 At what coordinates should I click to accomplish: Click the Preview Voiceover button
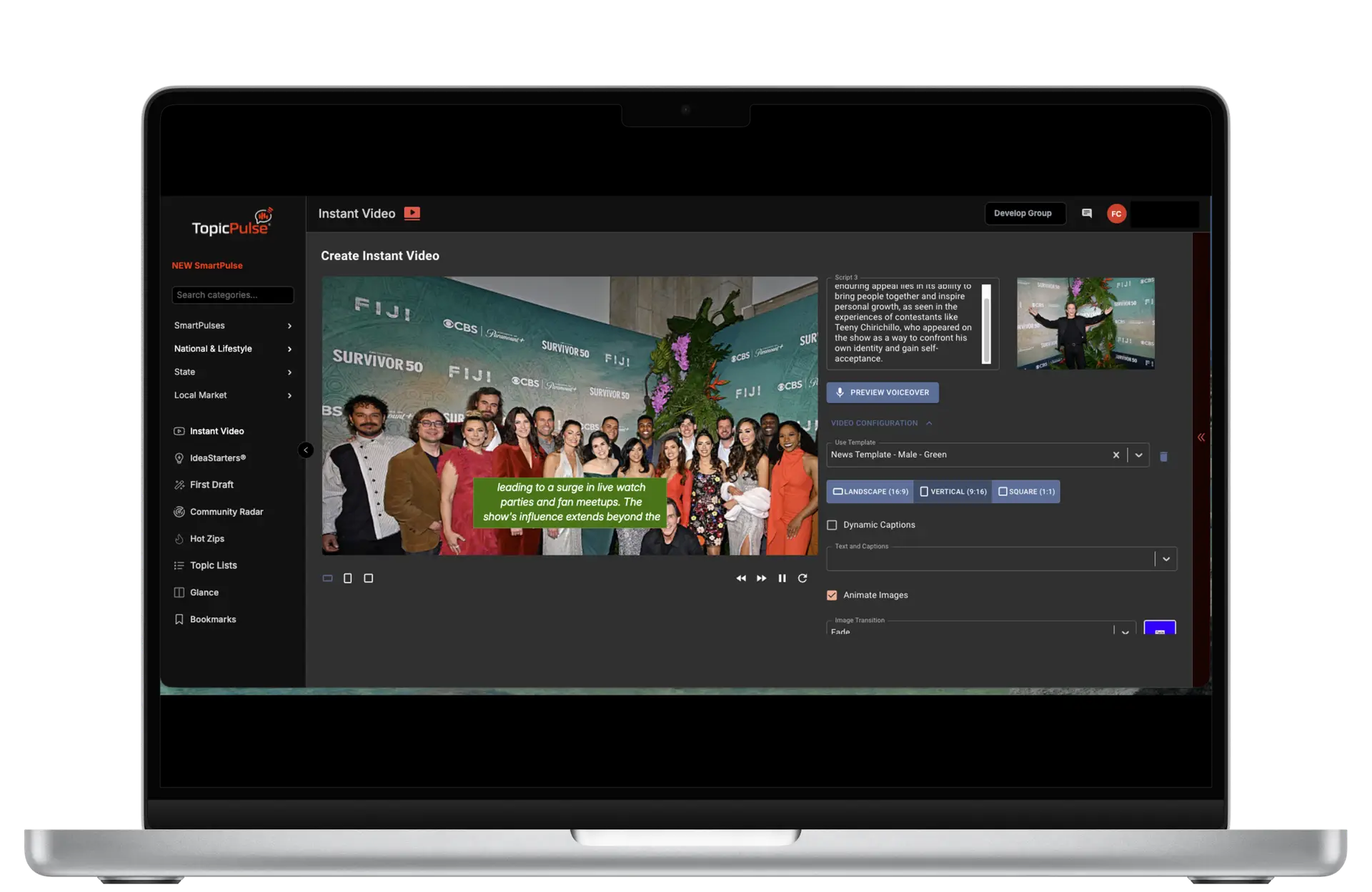tap(883, 392)
